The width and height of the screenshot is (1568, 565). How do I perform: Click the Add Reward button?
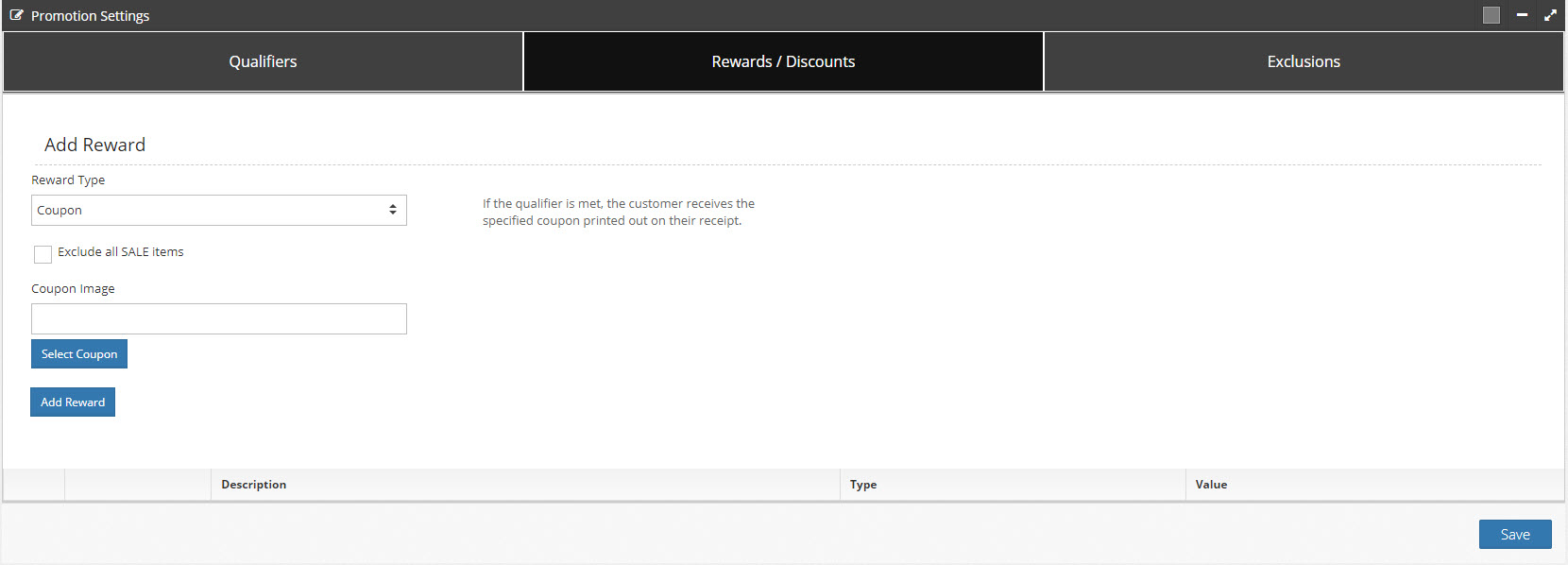point(73,402)
